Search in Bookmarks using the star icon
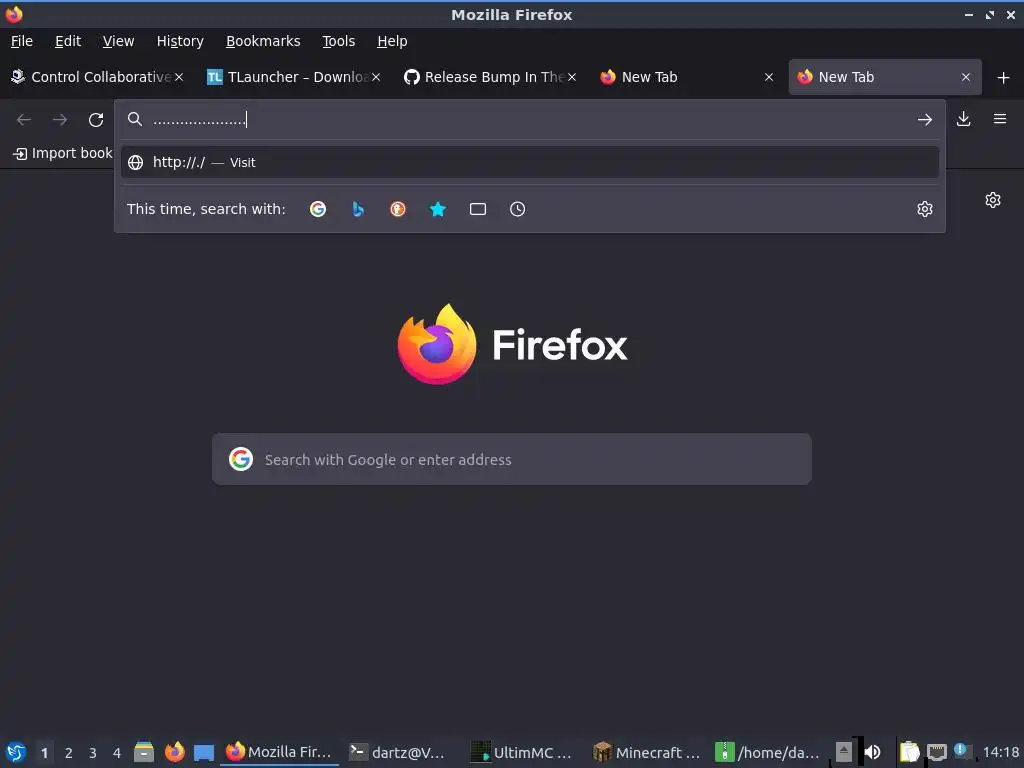Screen dimensions: 1024x768 [x=438, y=209]
